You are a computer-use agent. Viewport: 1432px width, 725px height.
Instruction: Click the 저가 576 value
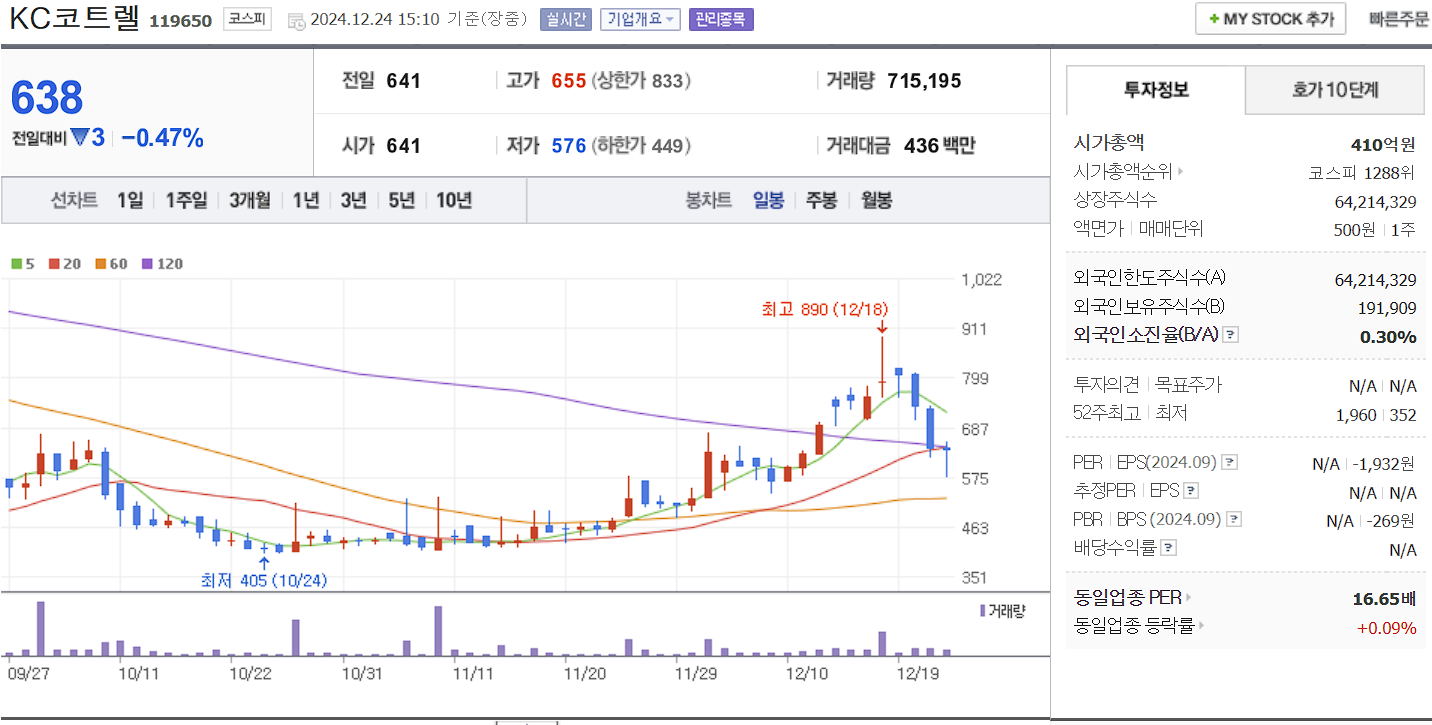[x=568, y=146]
